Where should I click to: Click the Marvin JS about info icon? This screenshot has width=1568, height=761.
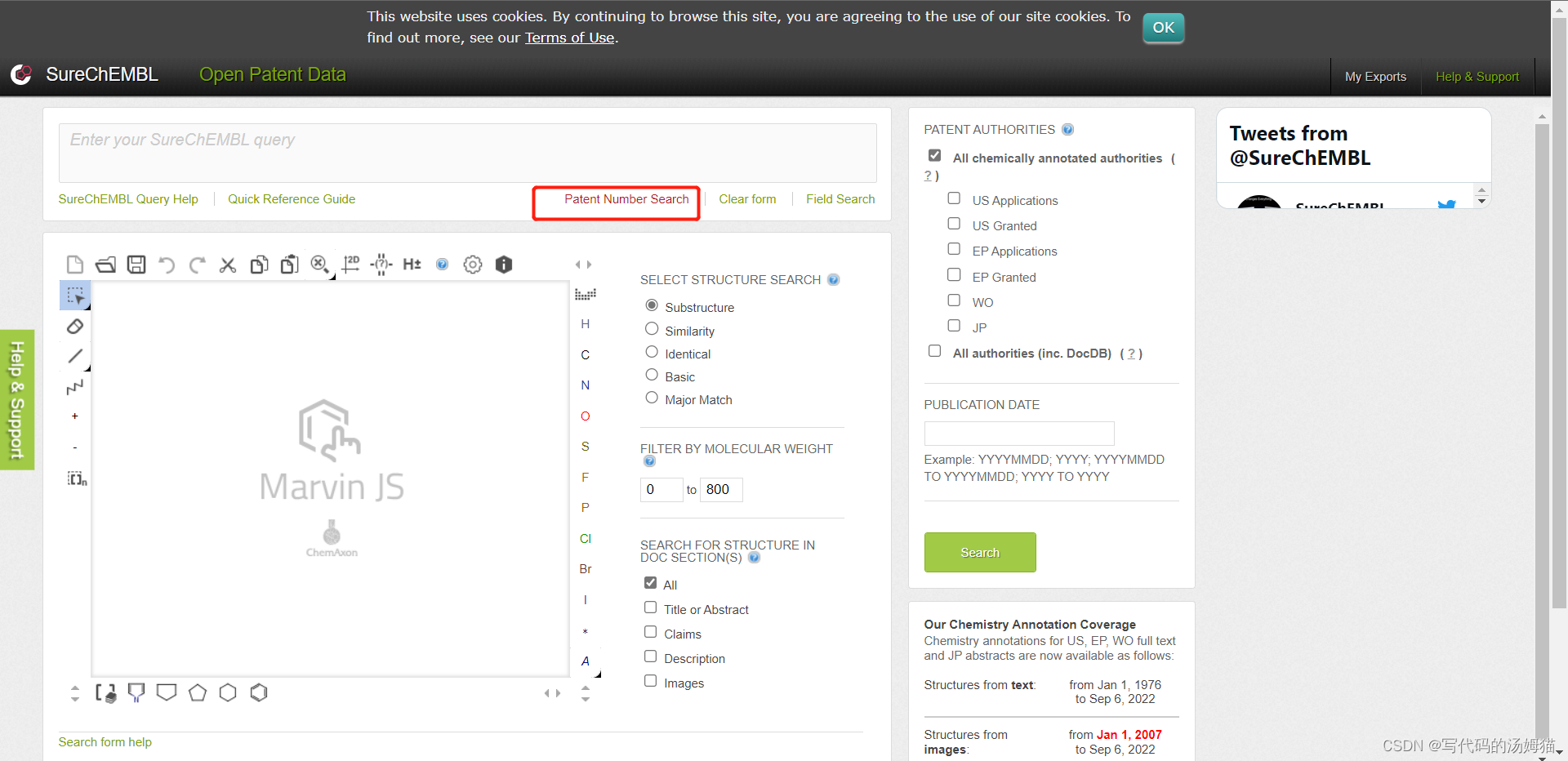click(504, 265)
